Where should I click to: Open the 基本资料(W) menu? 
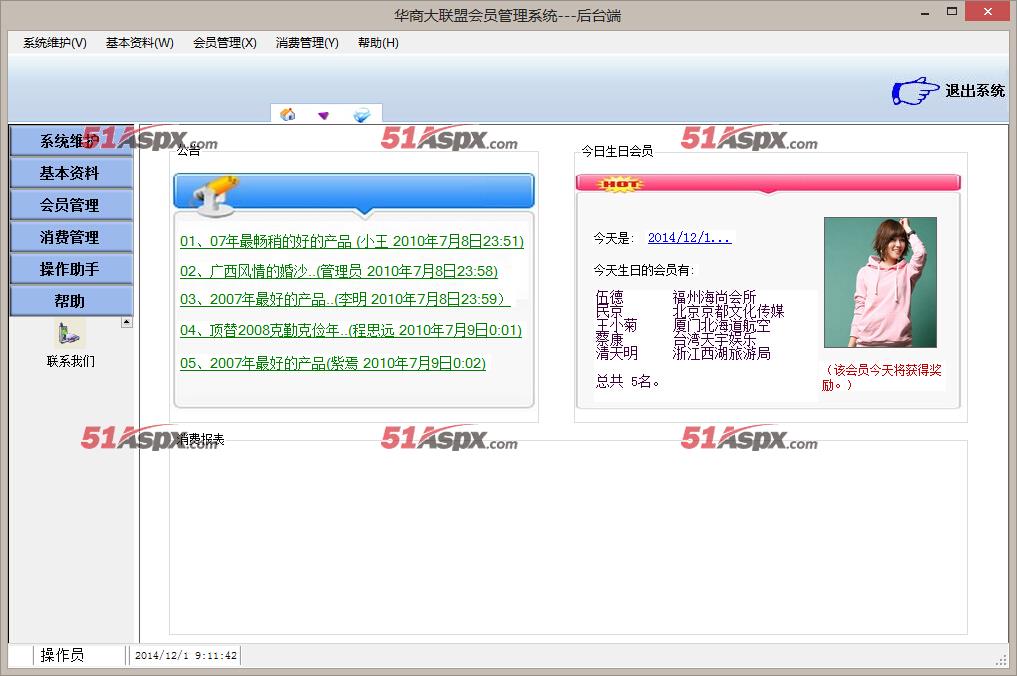click(139, 43)
